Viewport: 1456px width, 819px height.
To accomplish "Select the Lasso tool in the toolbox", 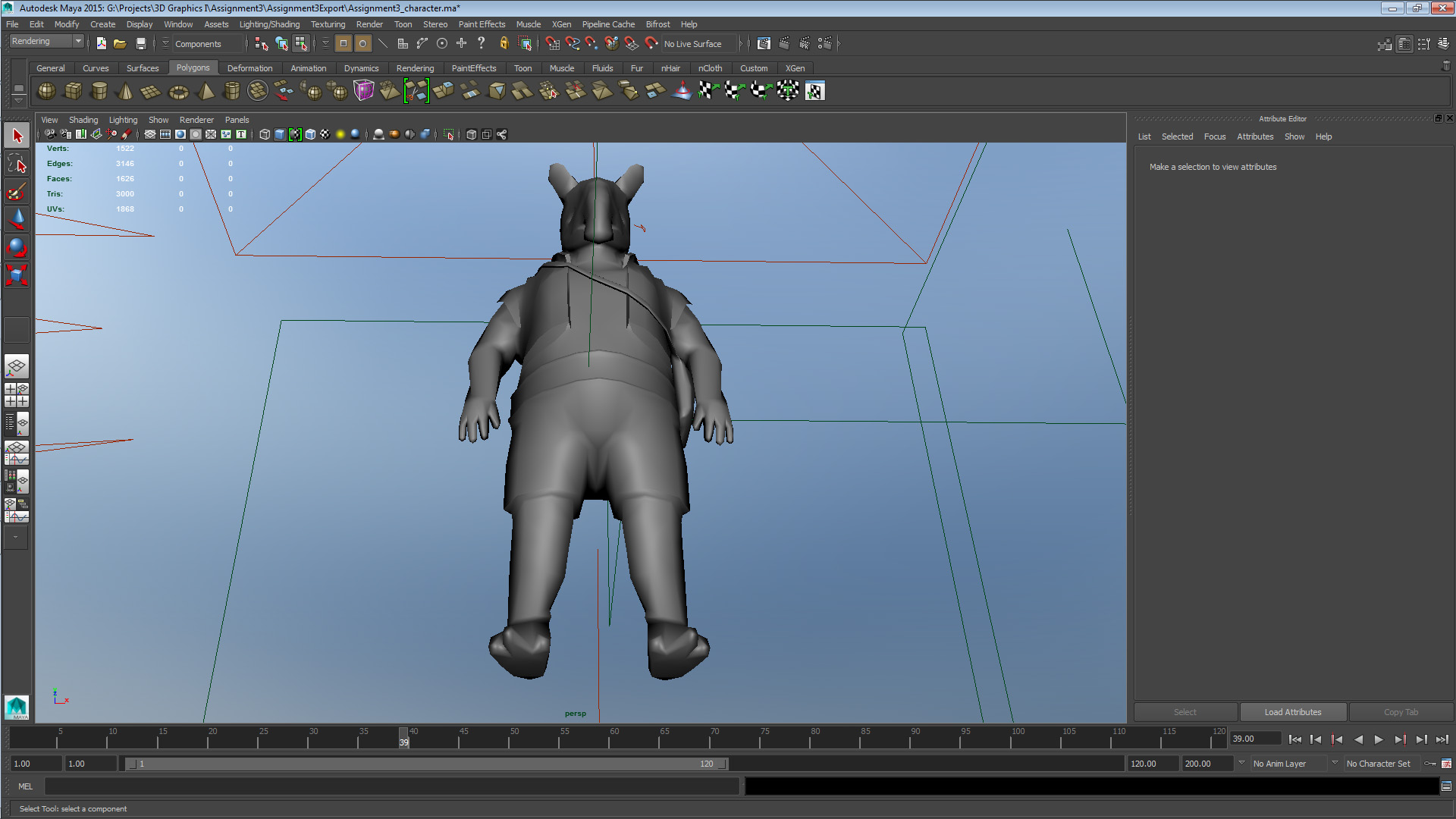I will [16, 163].
